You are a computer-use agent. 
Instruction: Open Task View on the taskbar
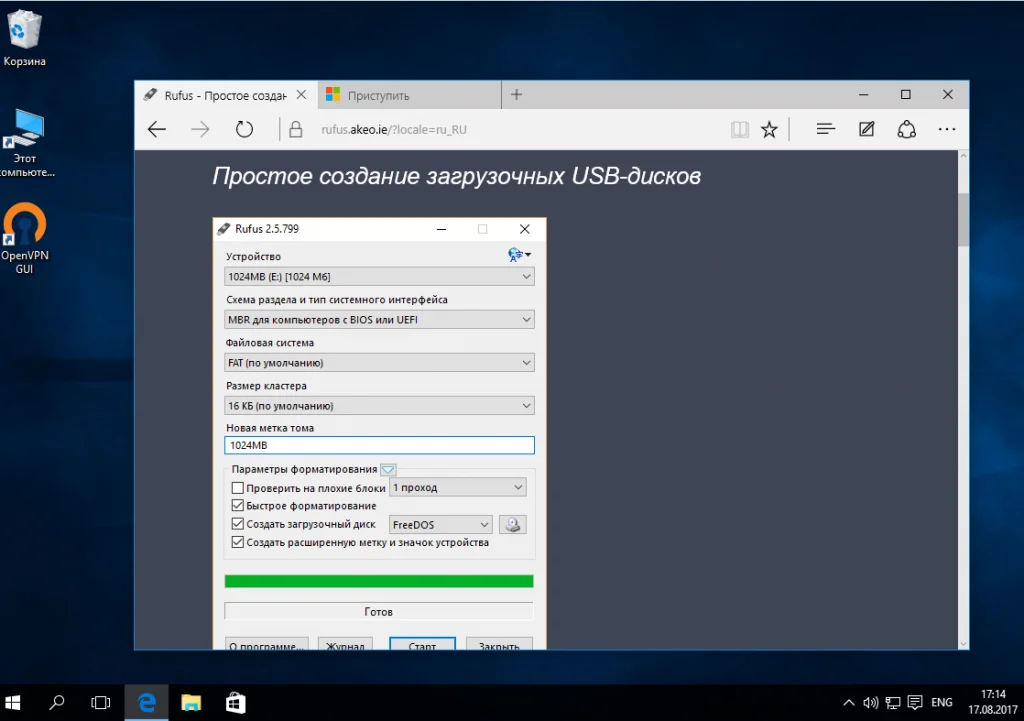click(x=101, y=703)
